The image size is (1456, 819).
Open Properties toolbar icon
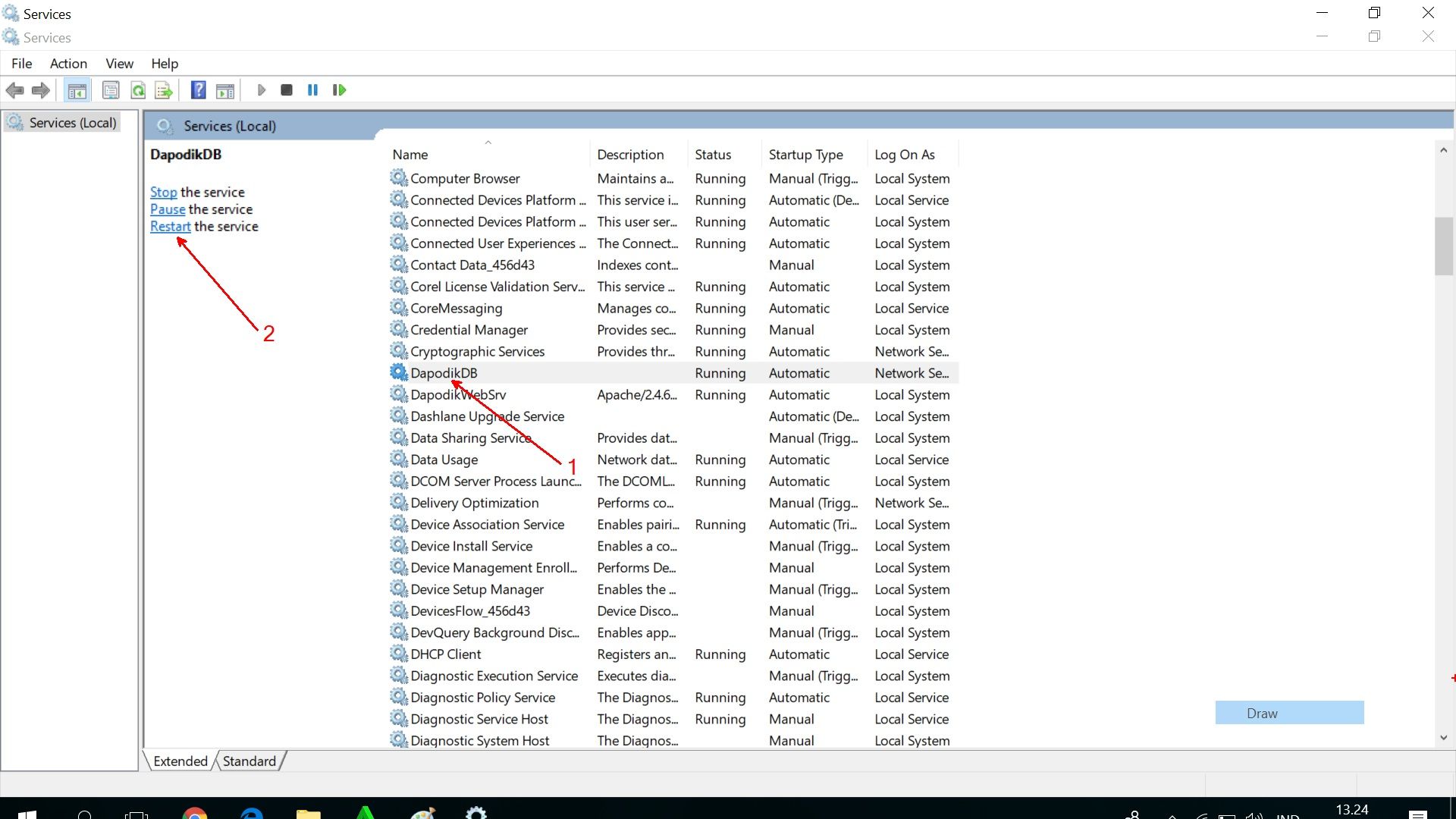click(x=111, y=90)
